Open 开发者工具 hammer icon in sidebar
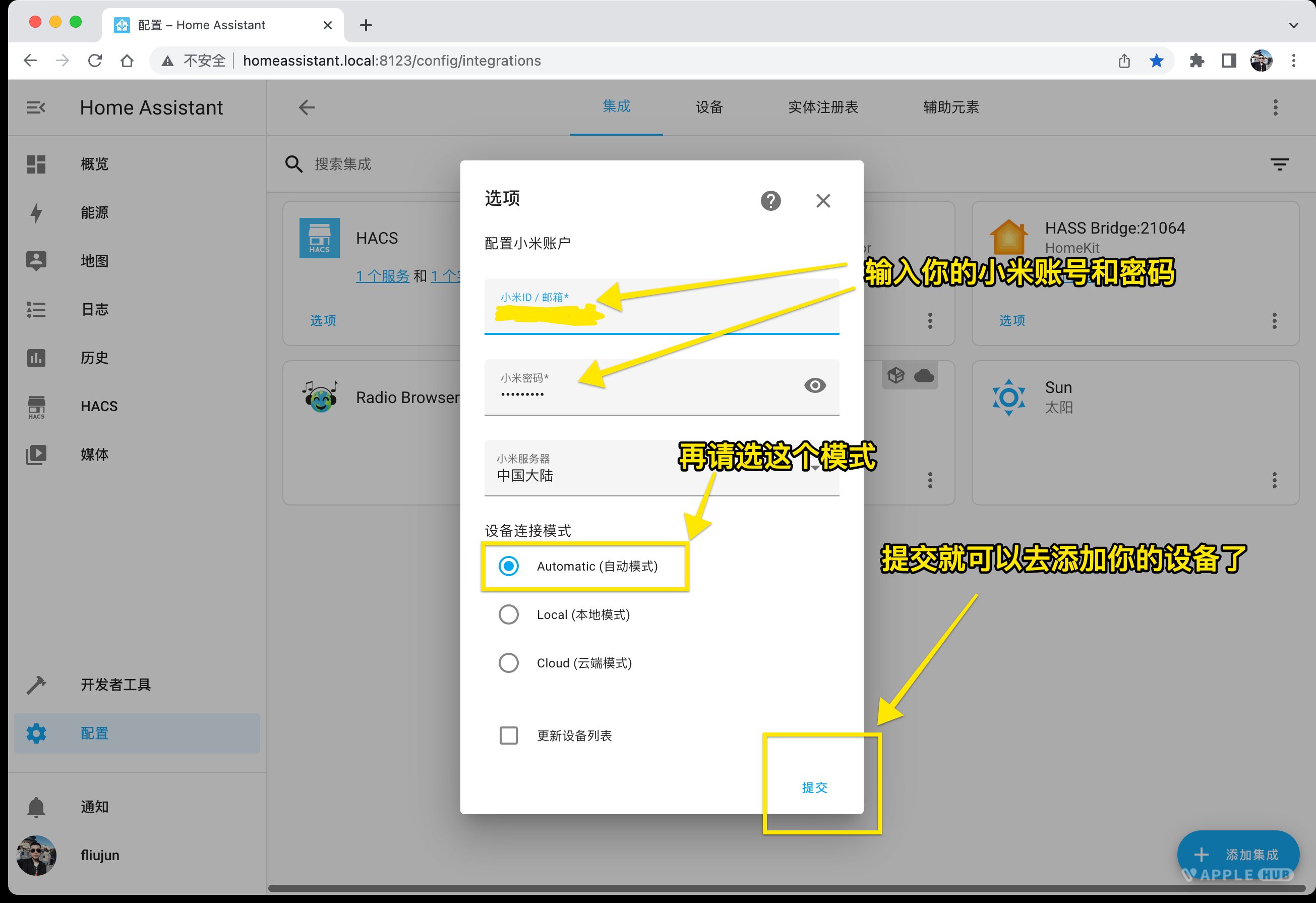Screen dimensions: 1316x903 (x=36, y=685)
